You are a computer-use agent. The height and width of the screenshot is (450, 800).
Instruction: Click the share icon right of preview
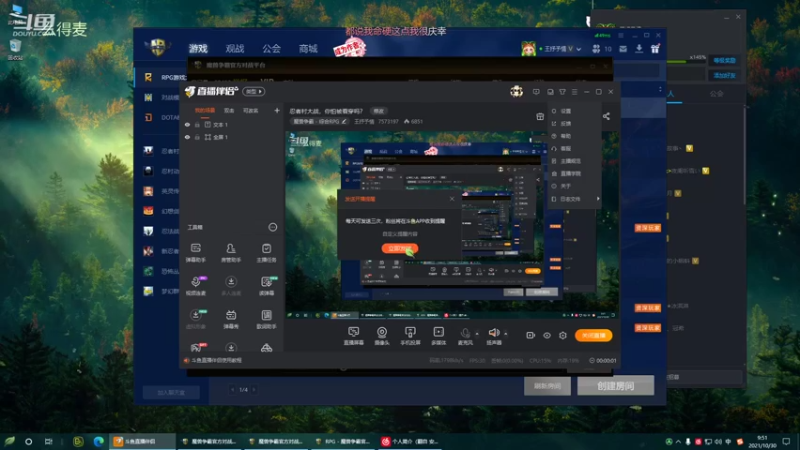pyautogui.click(x=606, y=116)
